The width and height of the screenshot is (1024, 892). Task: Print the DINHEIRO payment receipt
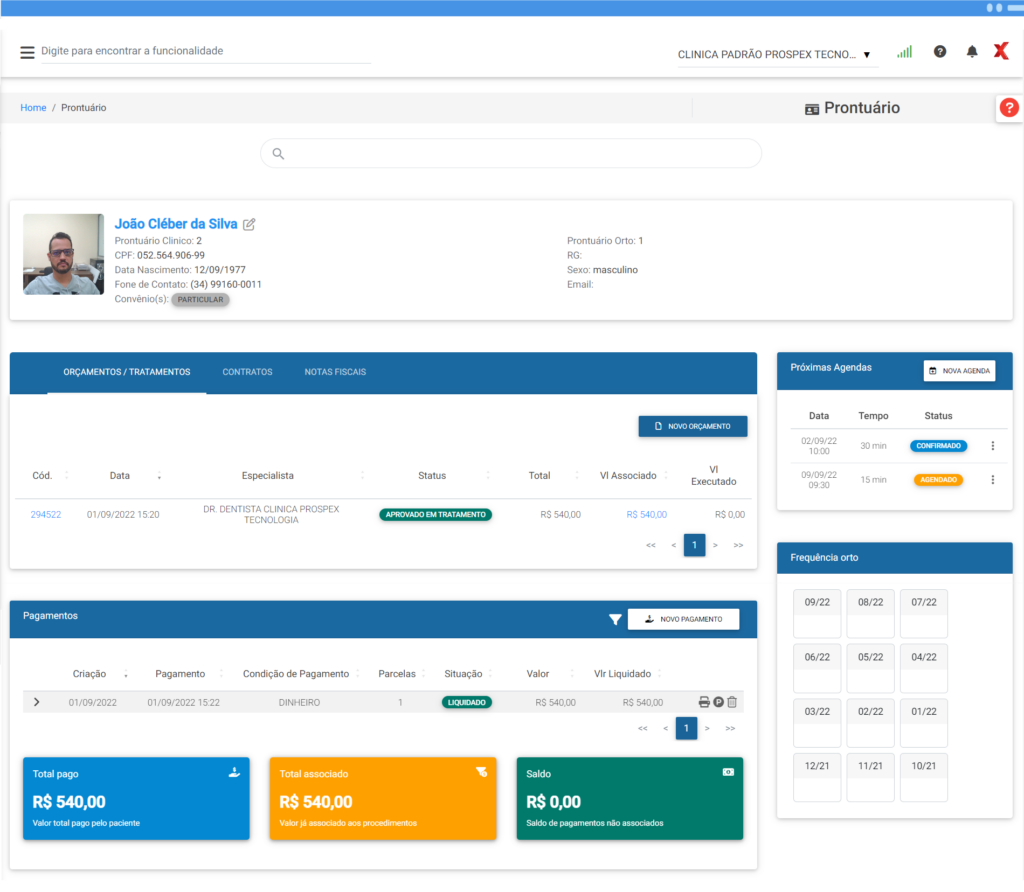pyautogui.click(x=704, y=702)
